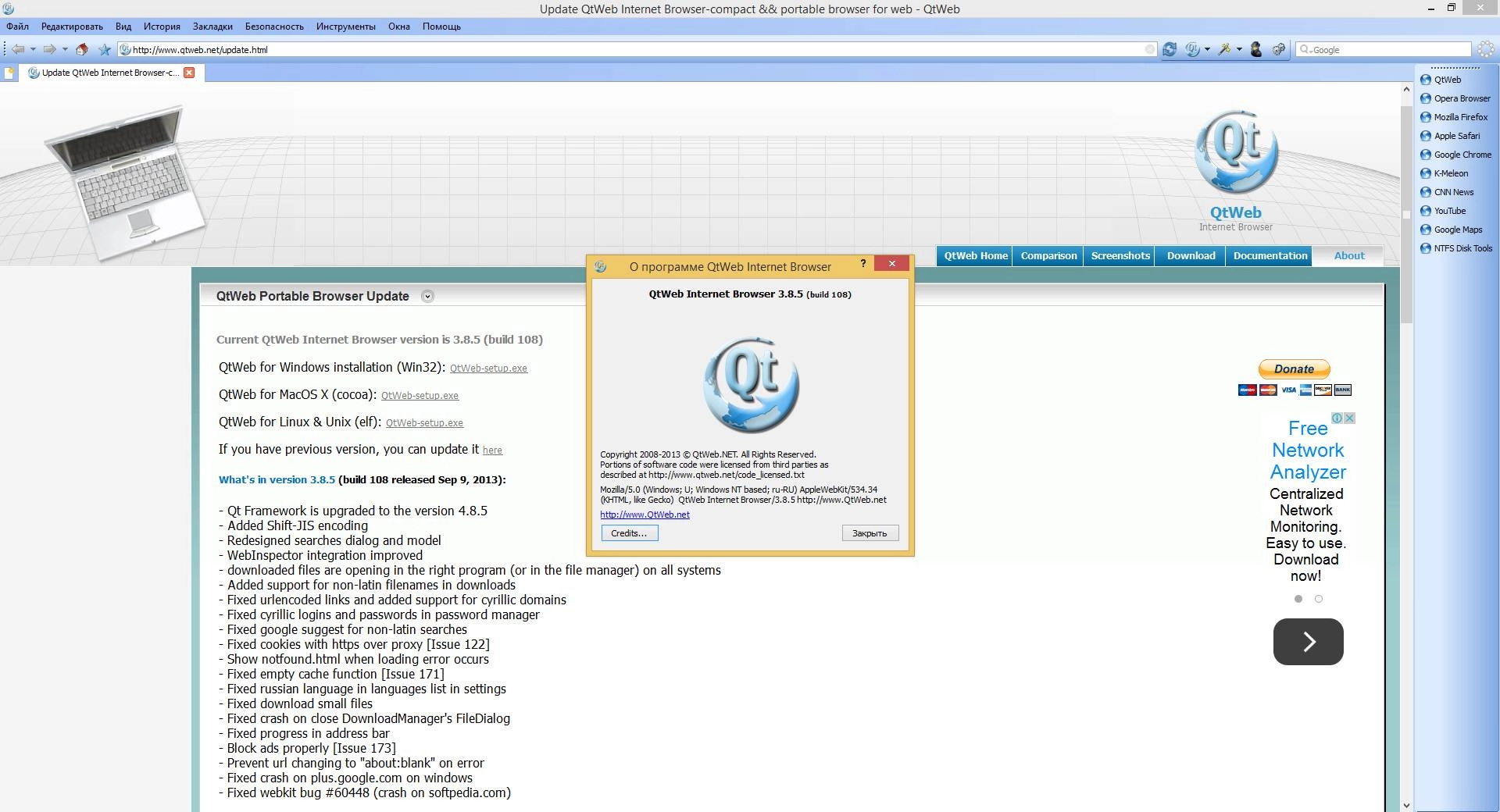Toggle private browsing spy icon
This screenshot has height=812, width=1500.
(1256, 49)
